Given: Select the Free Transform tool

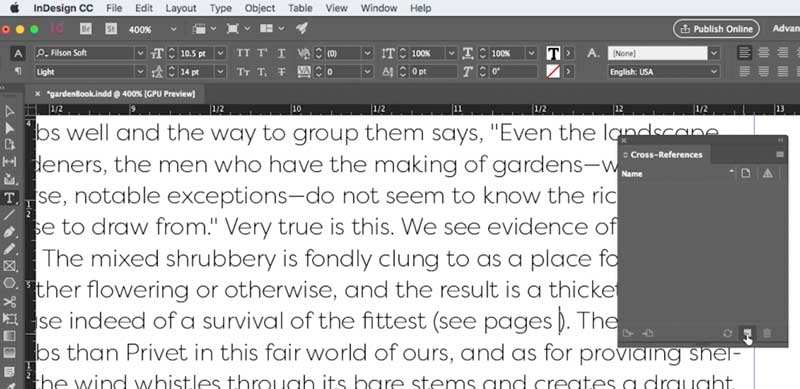Looking at the screenshot, I should 10,319.
